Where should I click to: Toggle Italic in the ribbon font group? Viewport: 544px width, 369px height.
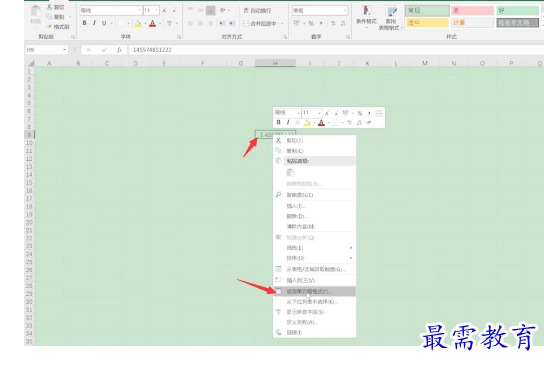click(94, 23)
